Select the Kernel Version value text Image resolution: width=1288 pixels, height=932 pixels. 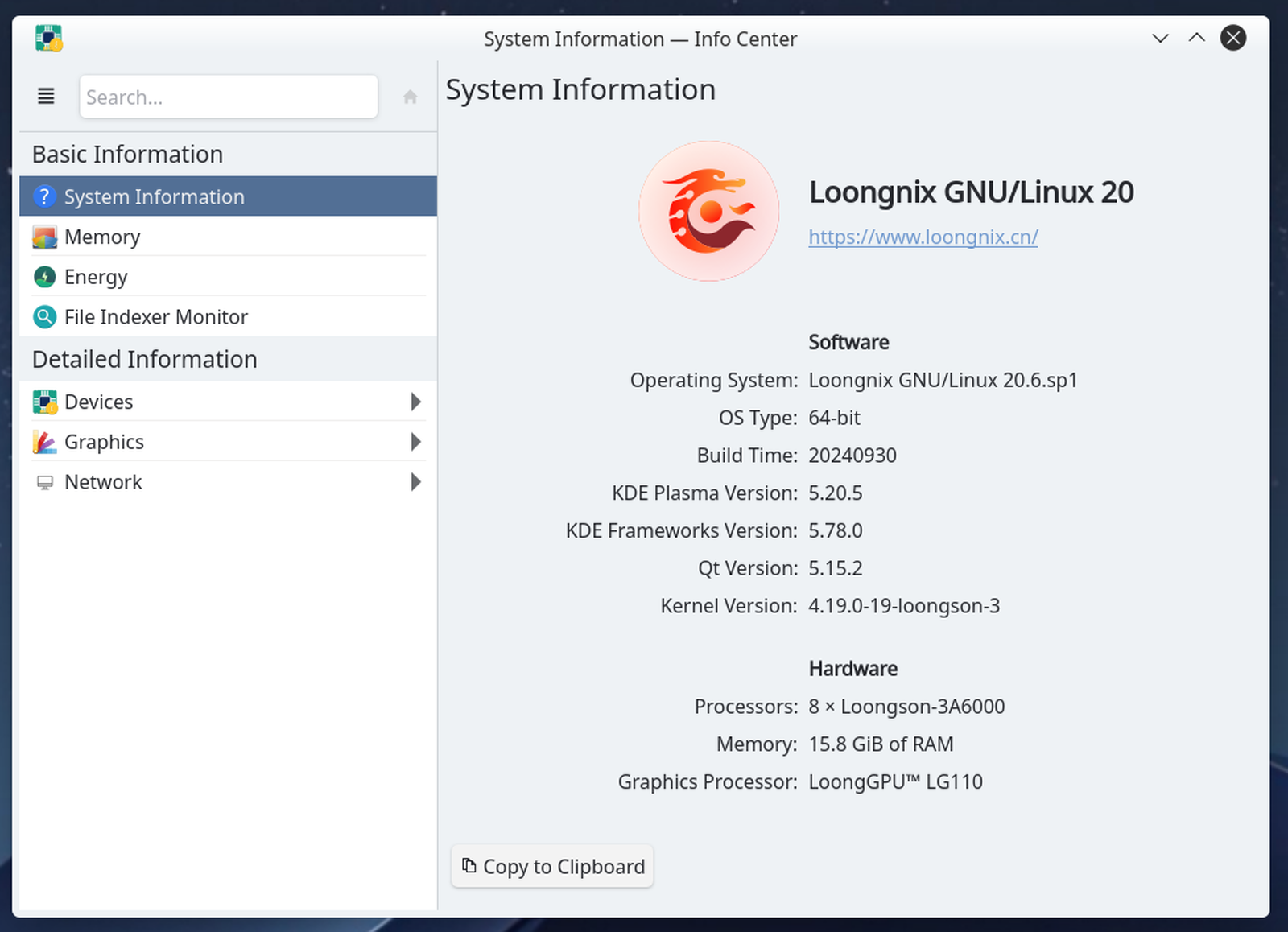pos(904,605)
